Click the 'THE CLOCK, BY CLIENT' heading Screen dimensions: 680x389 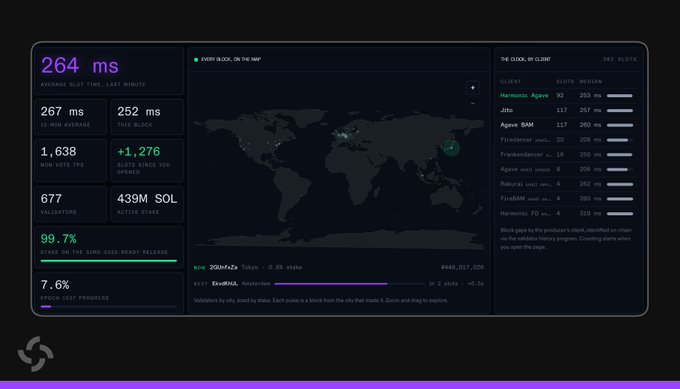click(525, 59)
